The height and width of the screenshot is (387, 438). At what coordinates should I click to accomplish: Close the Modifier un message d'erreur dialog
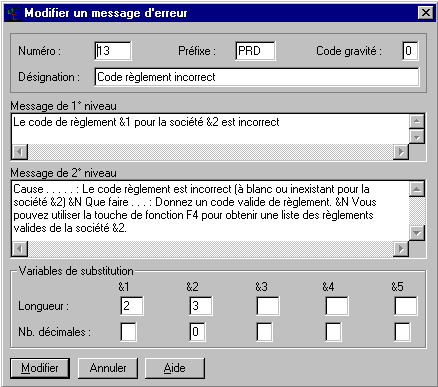(426, 13)
